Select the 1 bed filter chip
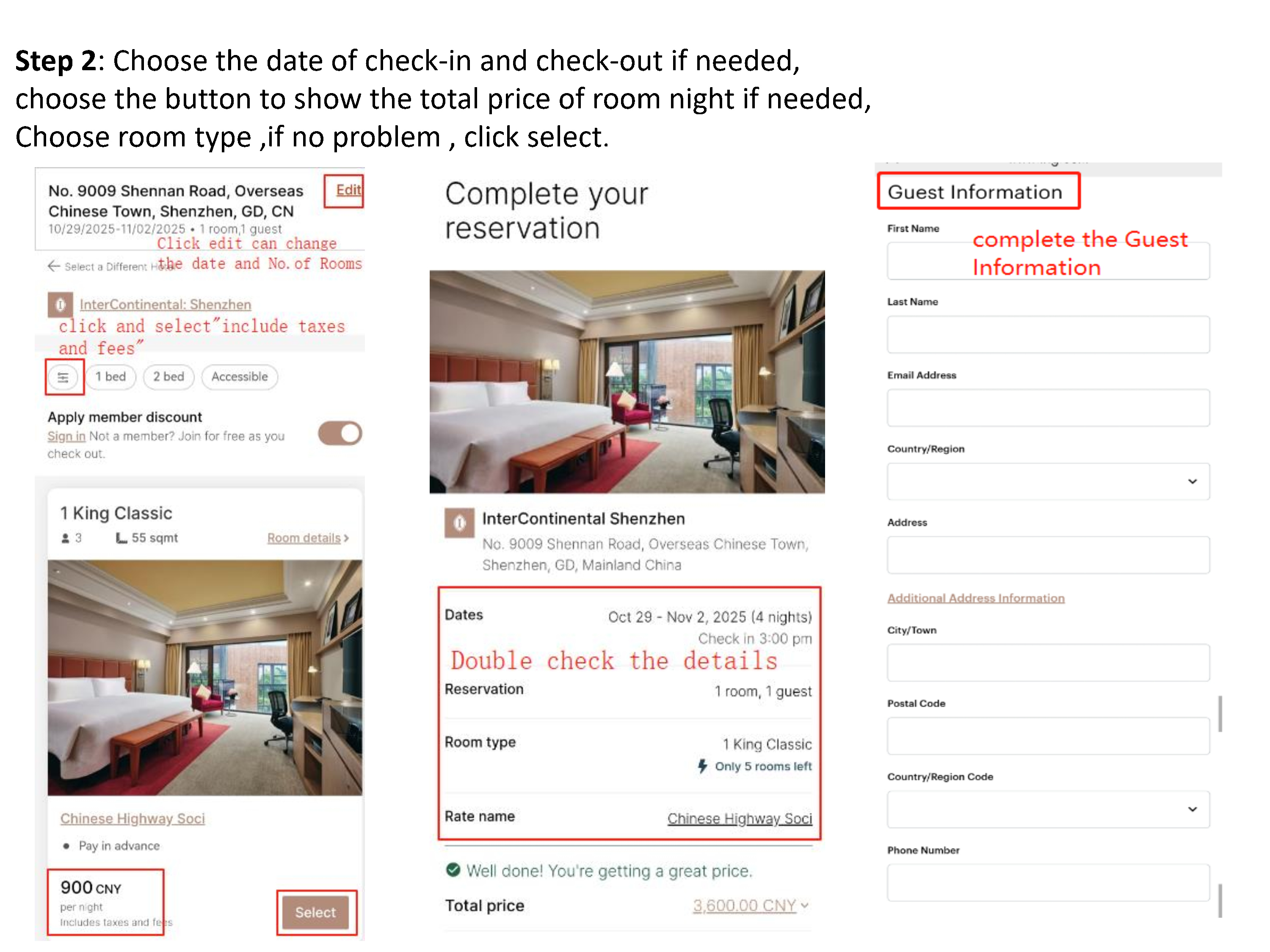The image size is (1270, 952). pos(111,377)
